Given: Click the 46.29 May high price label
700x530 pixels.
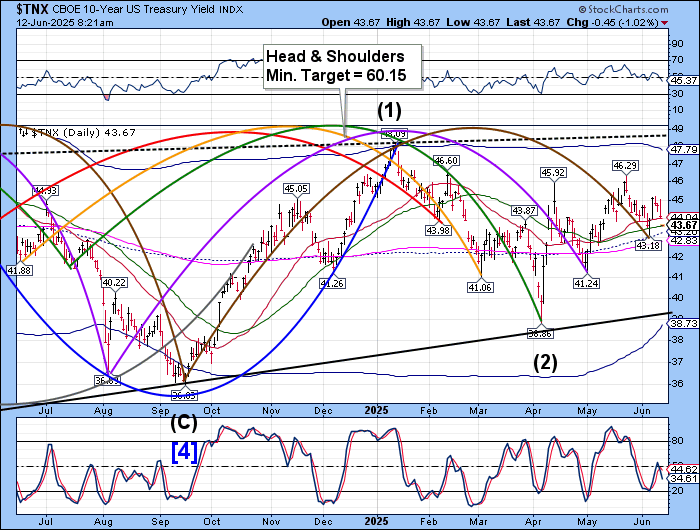Looking at the screenshot, I should click(x=625, y=165).
